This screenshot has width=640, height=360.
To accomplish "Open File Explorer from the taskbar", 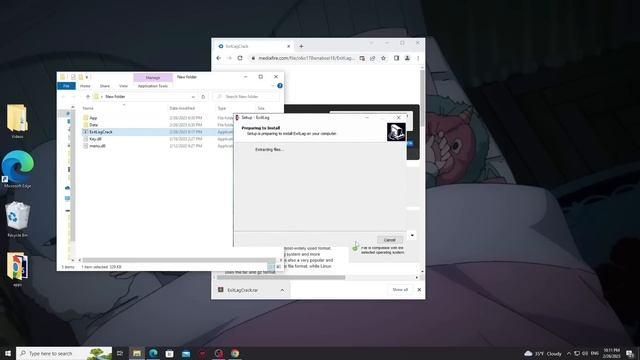I will (x=137, y=353).
